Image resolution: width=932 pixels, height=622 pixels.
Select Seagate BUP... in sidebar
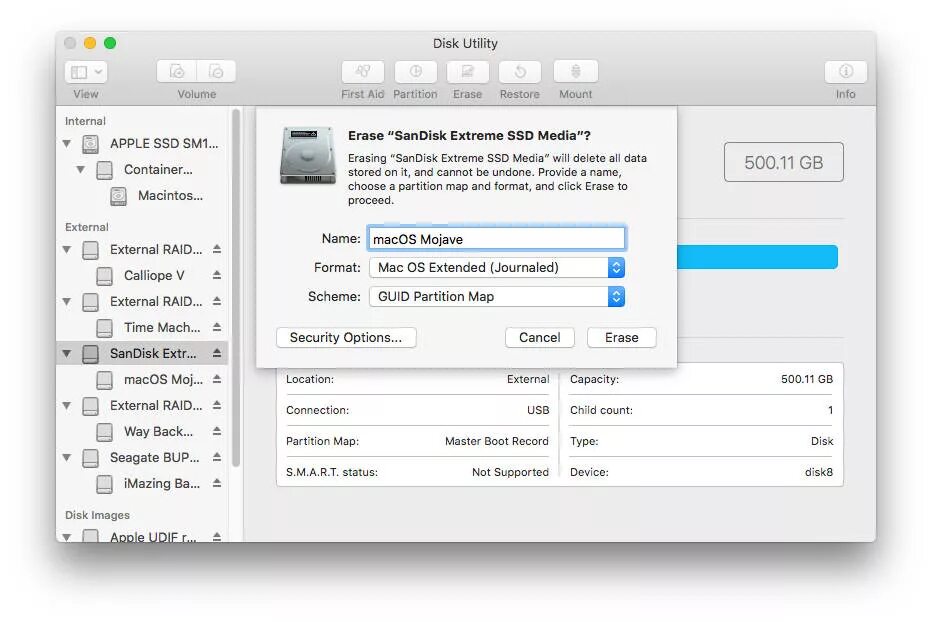(x=155, y=457)
